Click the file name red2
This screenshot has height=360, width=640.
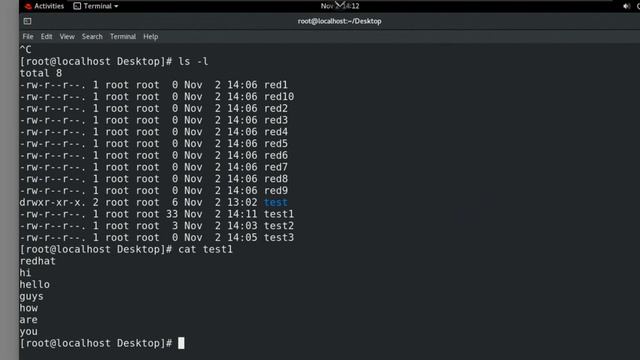[276, 109]
